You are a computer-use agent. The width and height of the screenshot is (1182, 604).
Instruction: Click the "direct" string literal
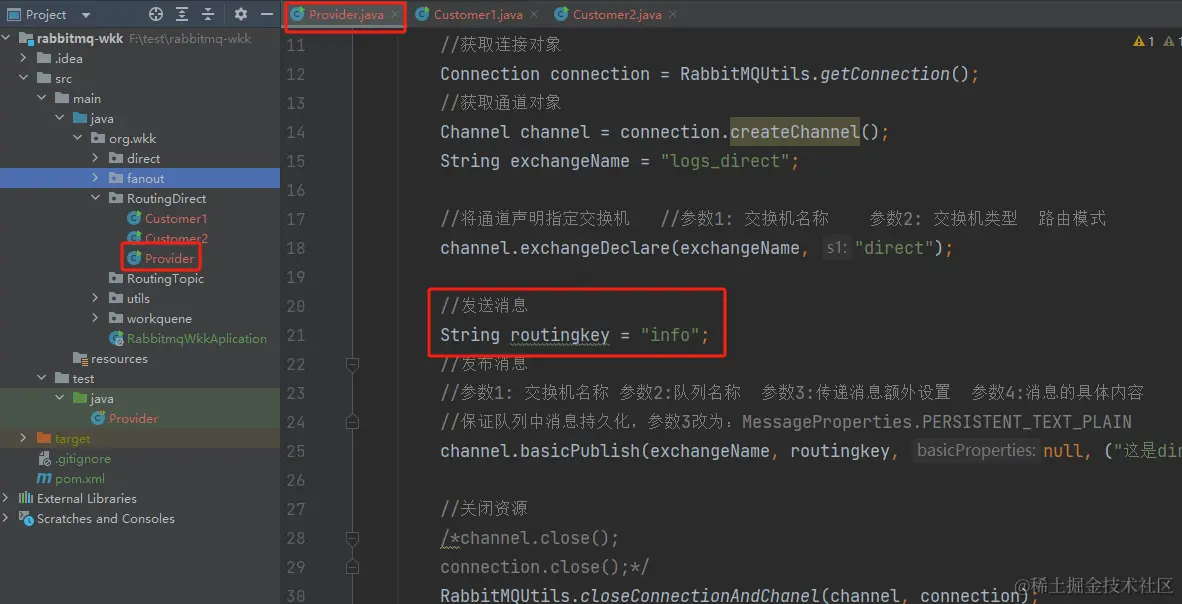point(894,248)
